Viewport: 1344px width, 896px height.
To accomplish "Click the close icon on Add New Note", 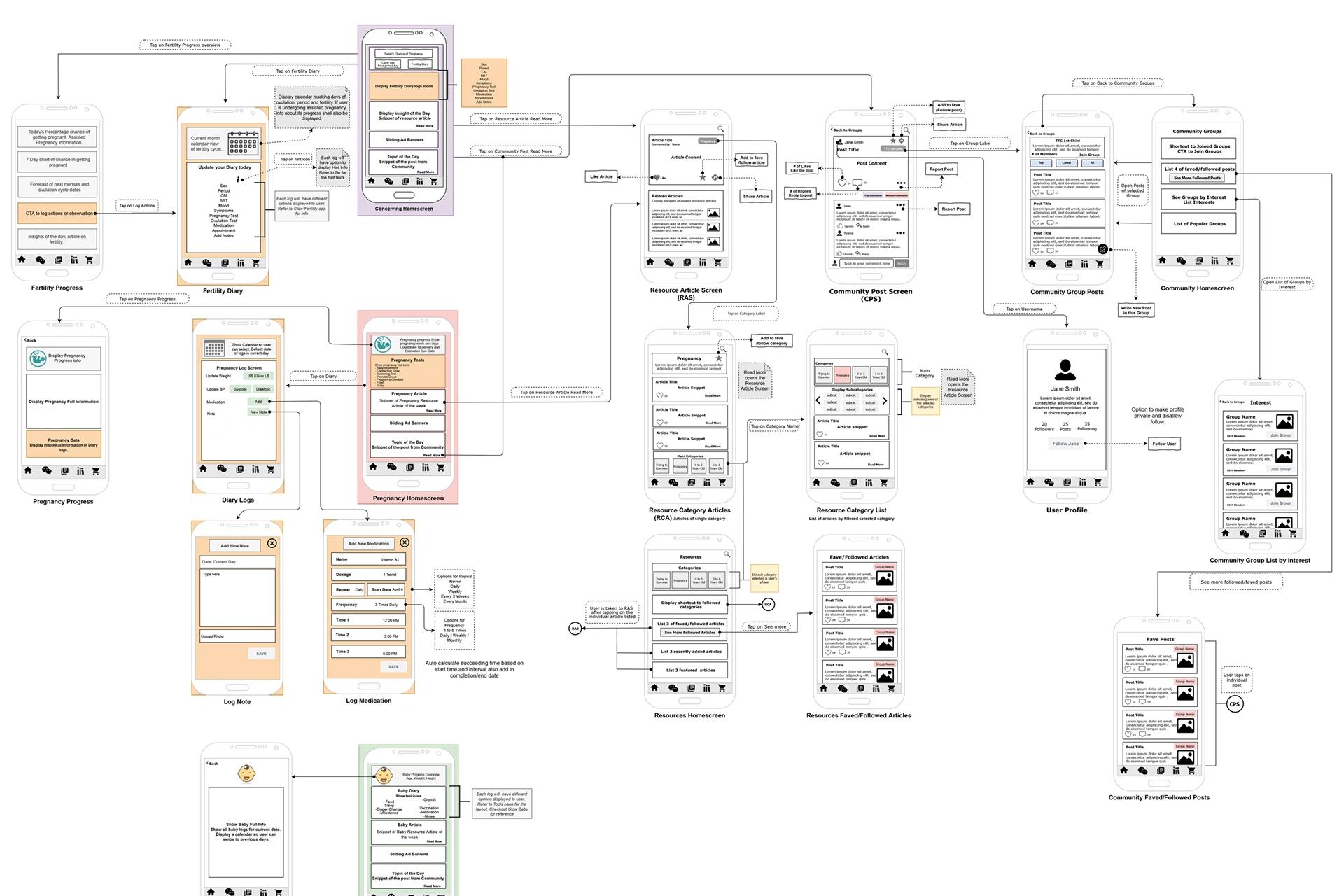I will coord(272,543).
